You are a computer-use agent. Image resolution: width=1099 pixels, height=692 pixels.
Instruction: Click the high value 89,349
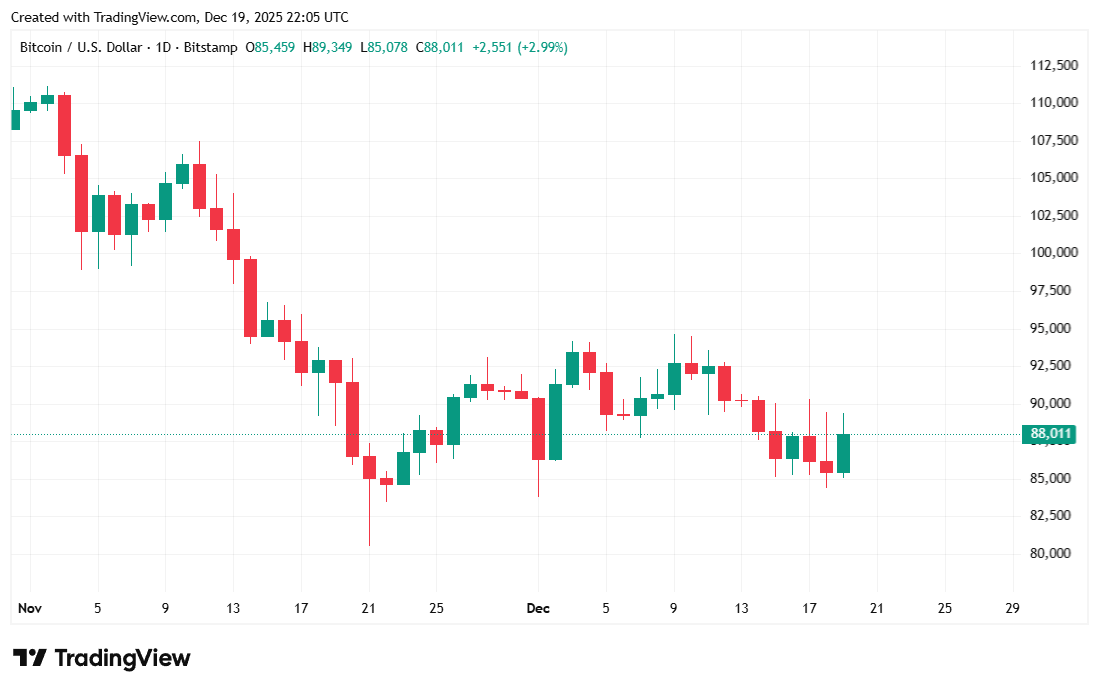(x=332, y=47)
